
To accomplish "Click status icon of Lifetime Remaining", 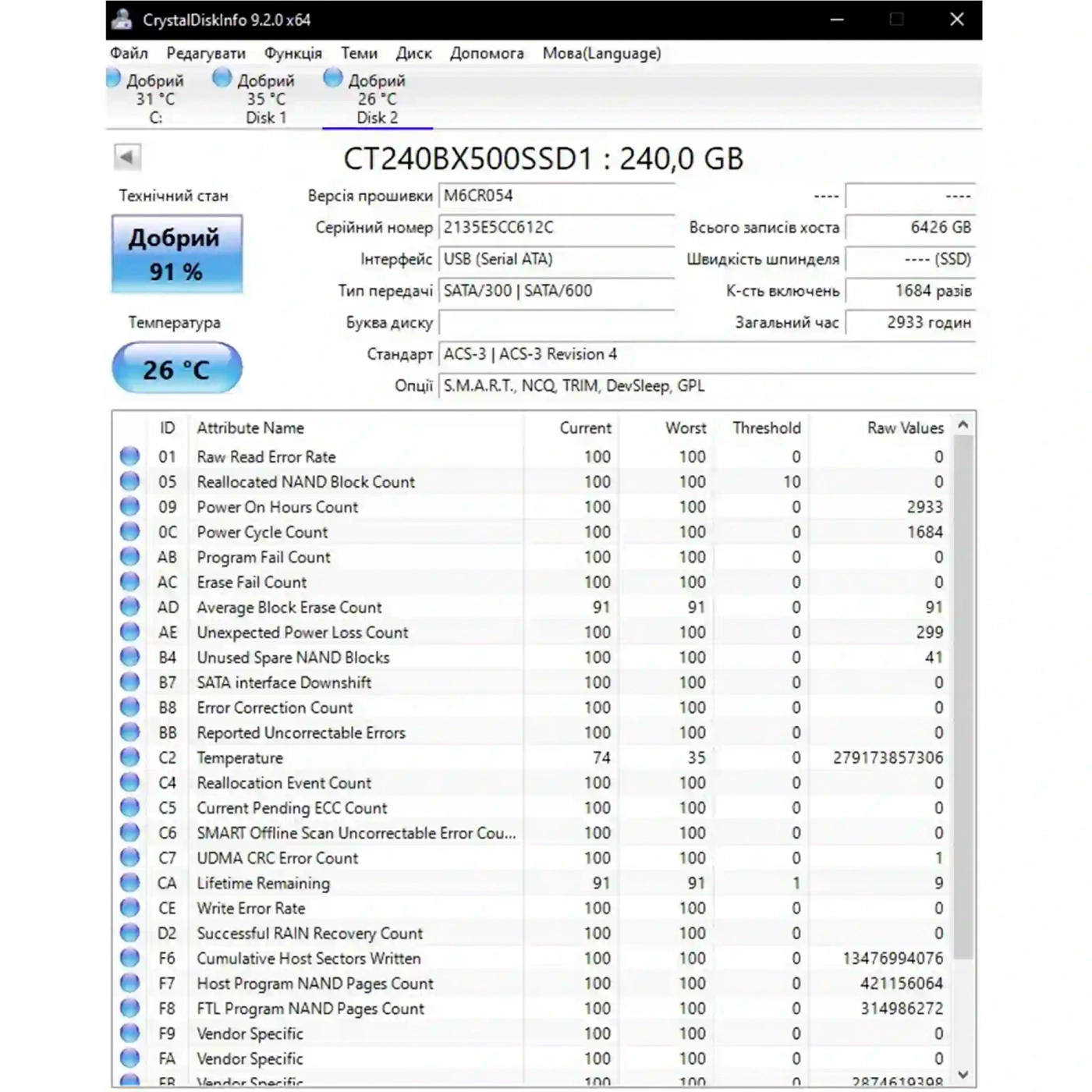I will click(129, 883).
